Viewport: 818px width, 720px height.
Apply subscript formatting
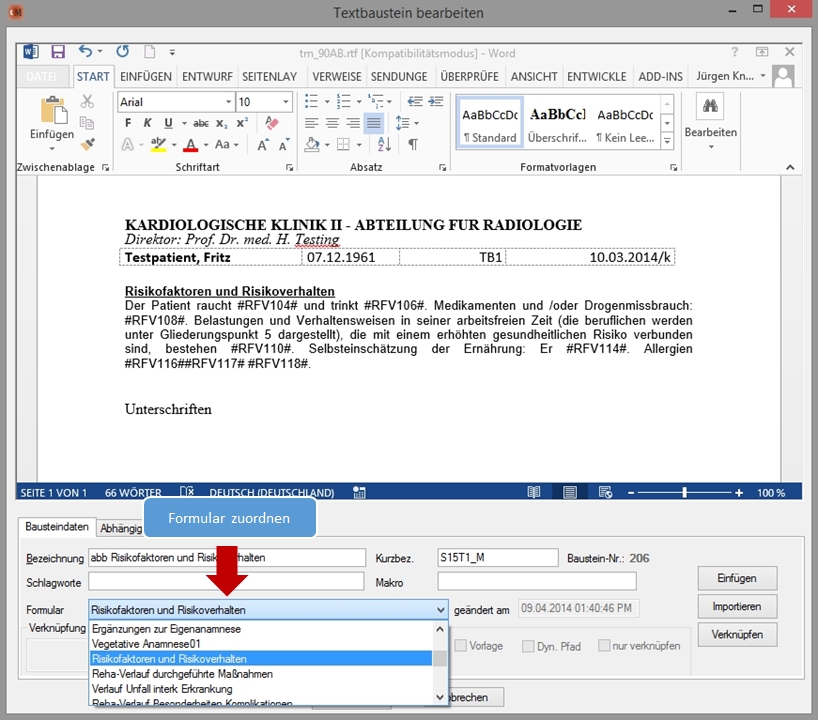222,124
